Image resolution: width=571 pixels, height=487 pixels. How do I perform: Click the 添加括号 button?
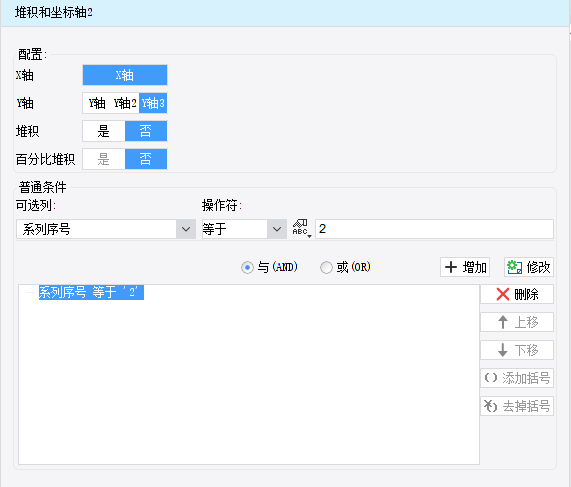[517, 378]
